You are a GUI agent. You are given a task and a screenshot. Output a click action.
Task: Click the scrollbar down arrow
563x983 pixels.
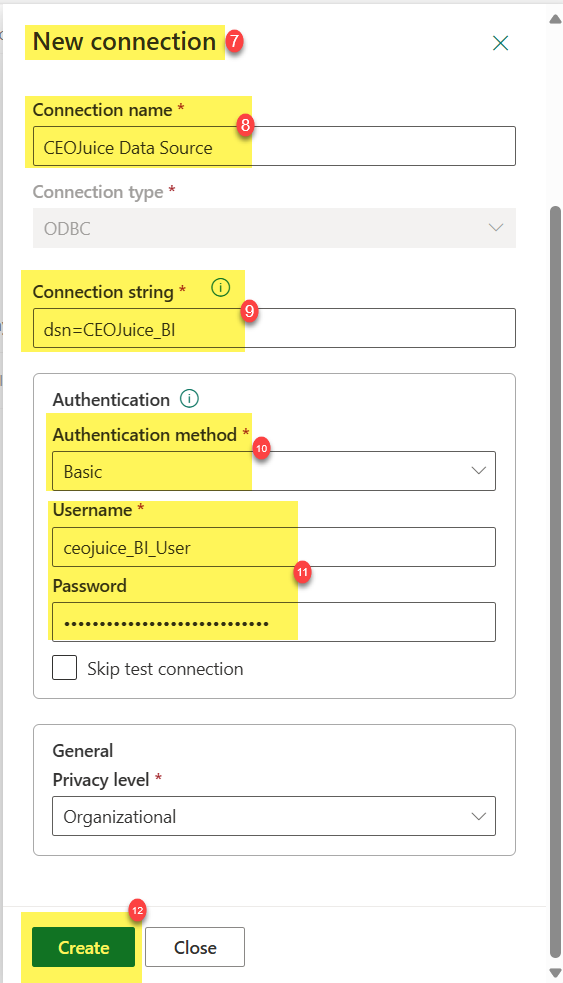[x=555, y=972]
